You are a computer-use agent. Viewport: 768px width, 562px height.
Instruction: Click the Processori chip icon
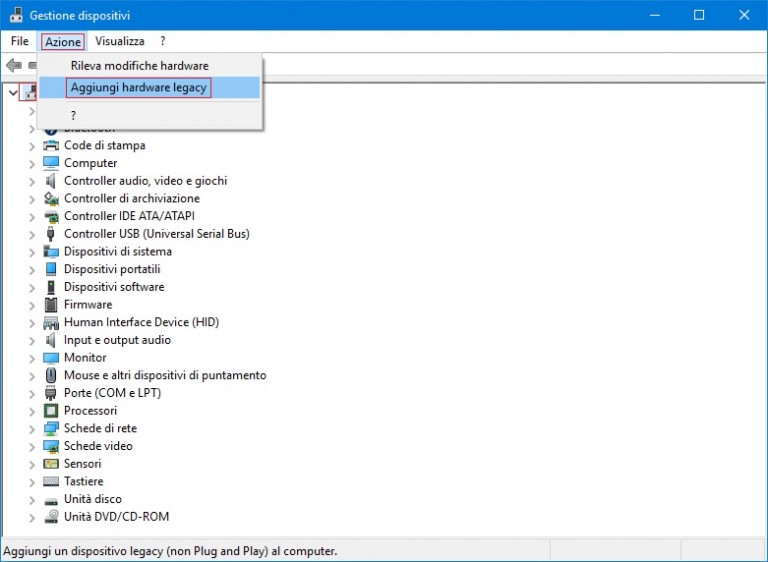click(x=52, y=411)
